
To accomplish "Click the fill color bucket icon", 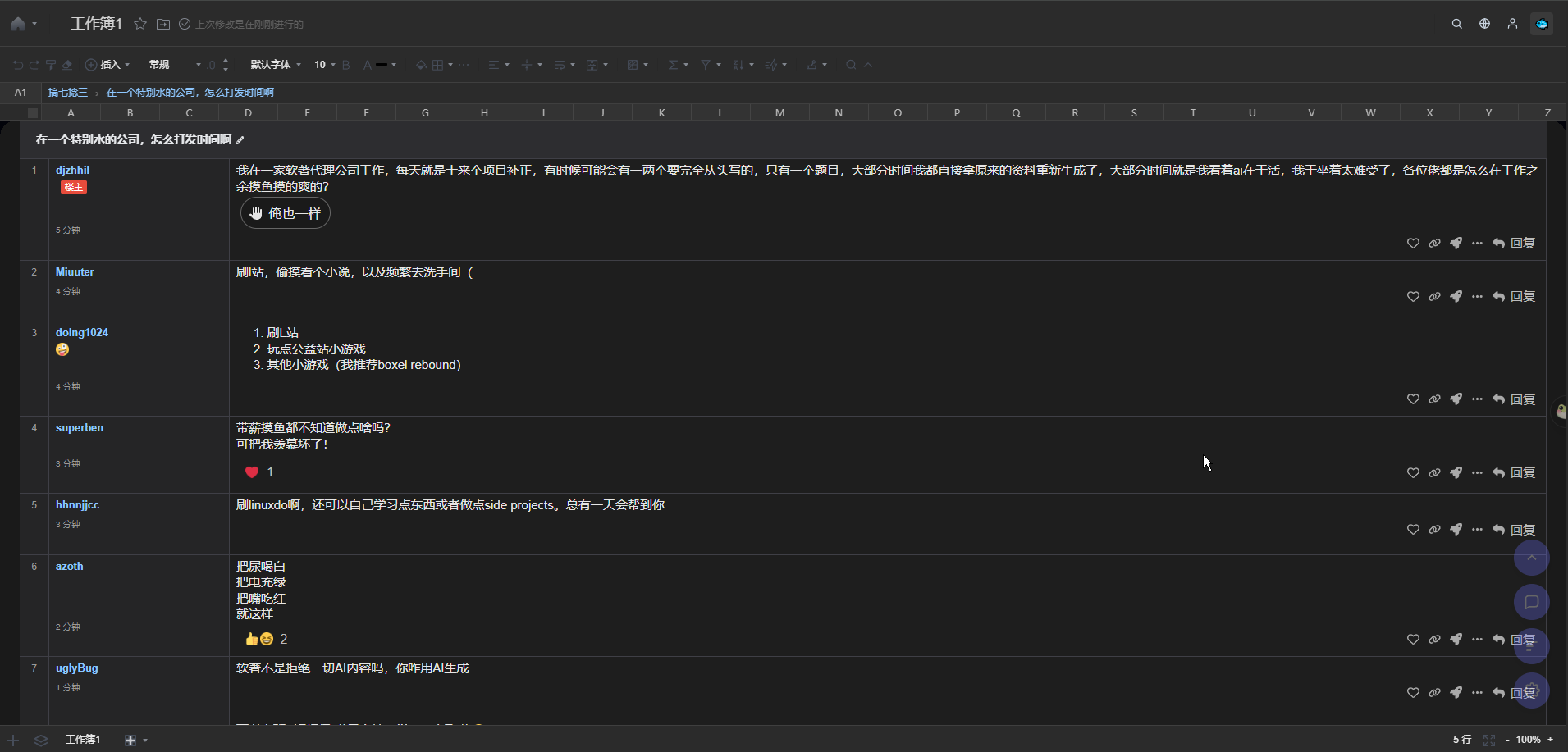I will [x=421, y=65].
